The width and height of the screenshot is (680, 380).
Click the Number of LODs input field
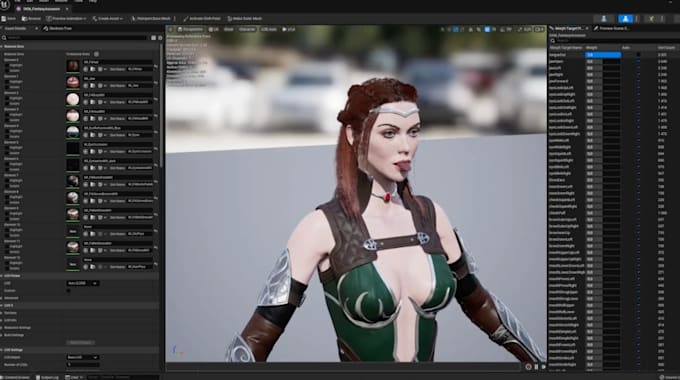pyautogui.click(x=82, y=365)
